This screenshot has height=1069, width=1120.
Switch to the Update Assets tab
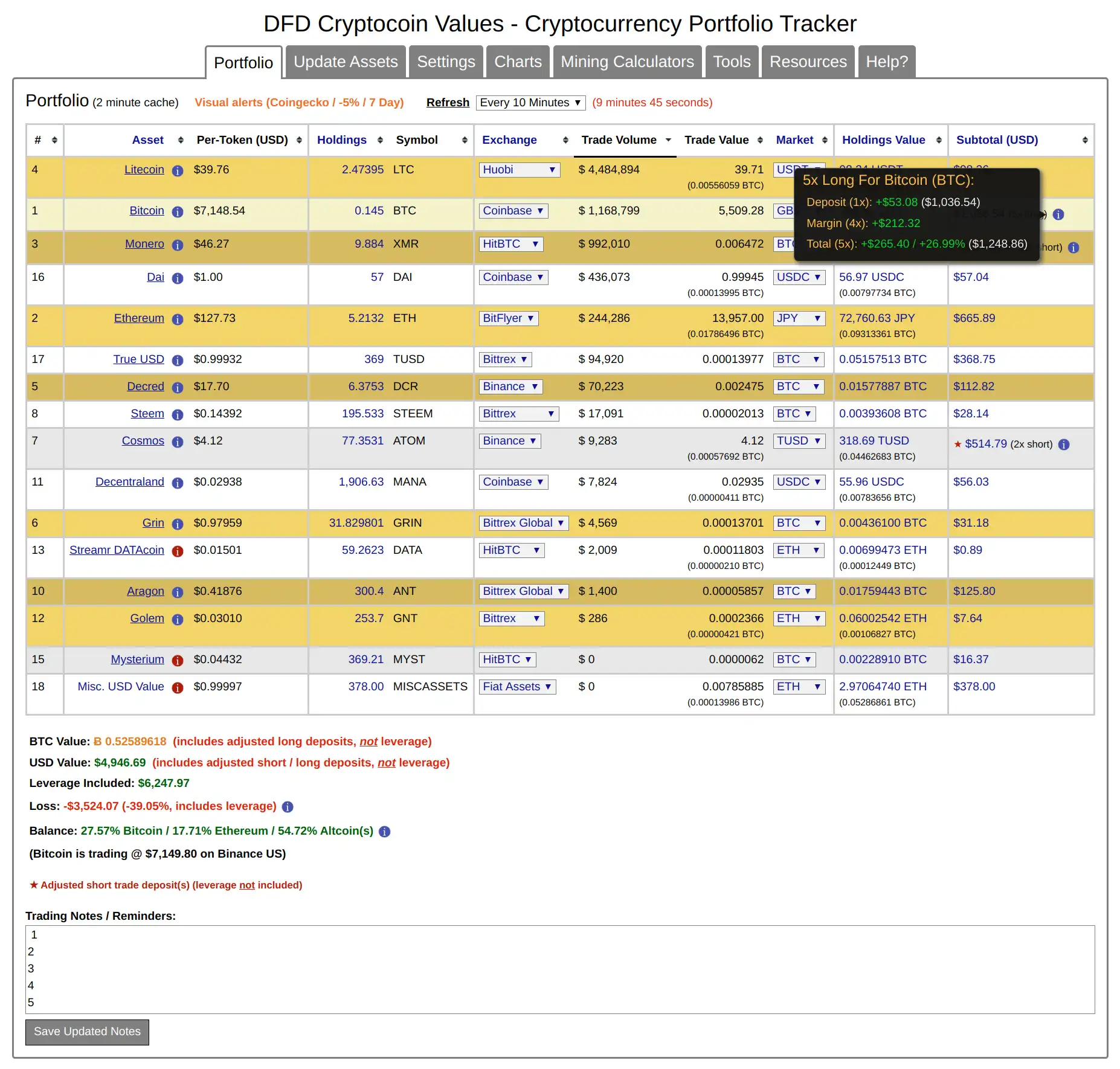point(346,62)
